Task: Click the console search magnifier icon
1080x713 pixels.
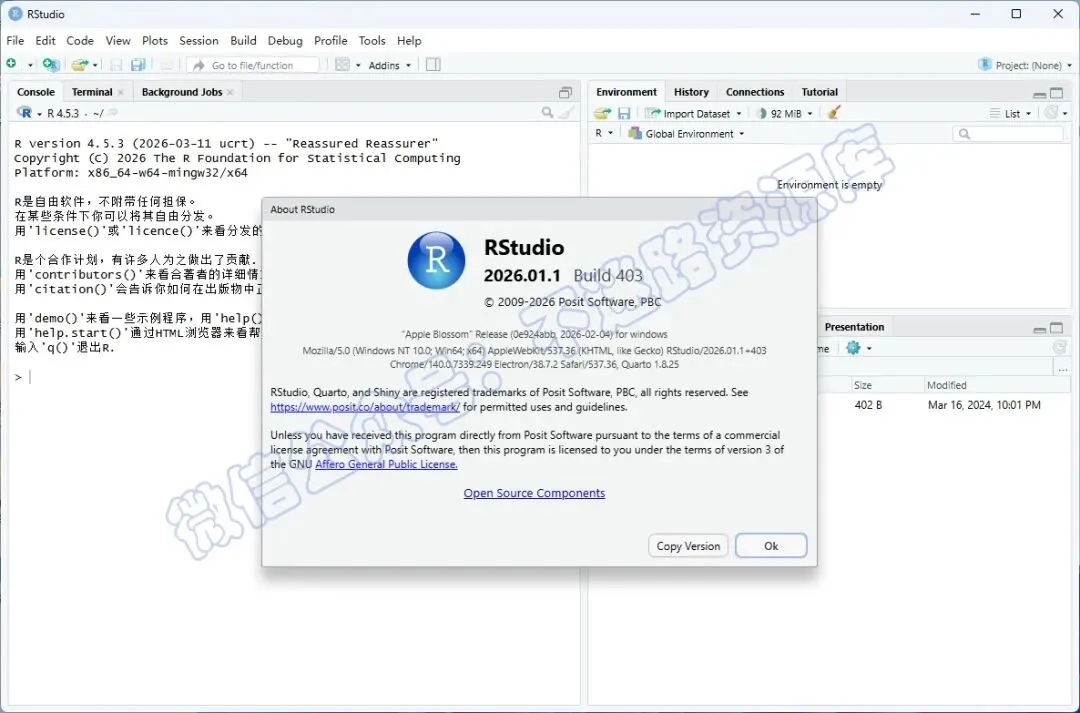Action: coord(547,112)
